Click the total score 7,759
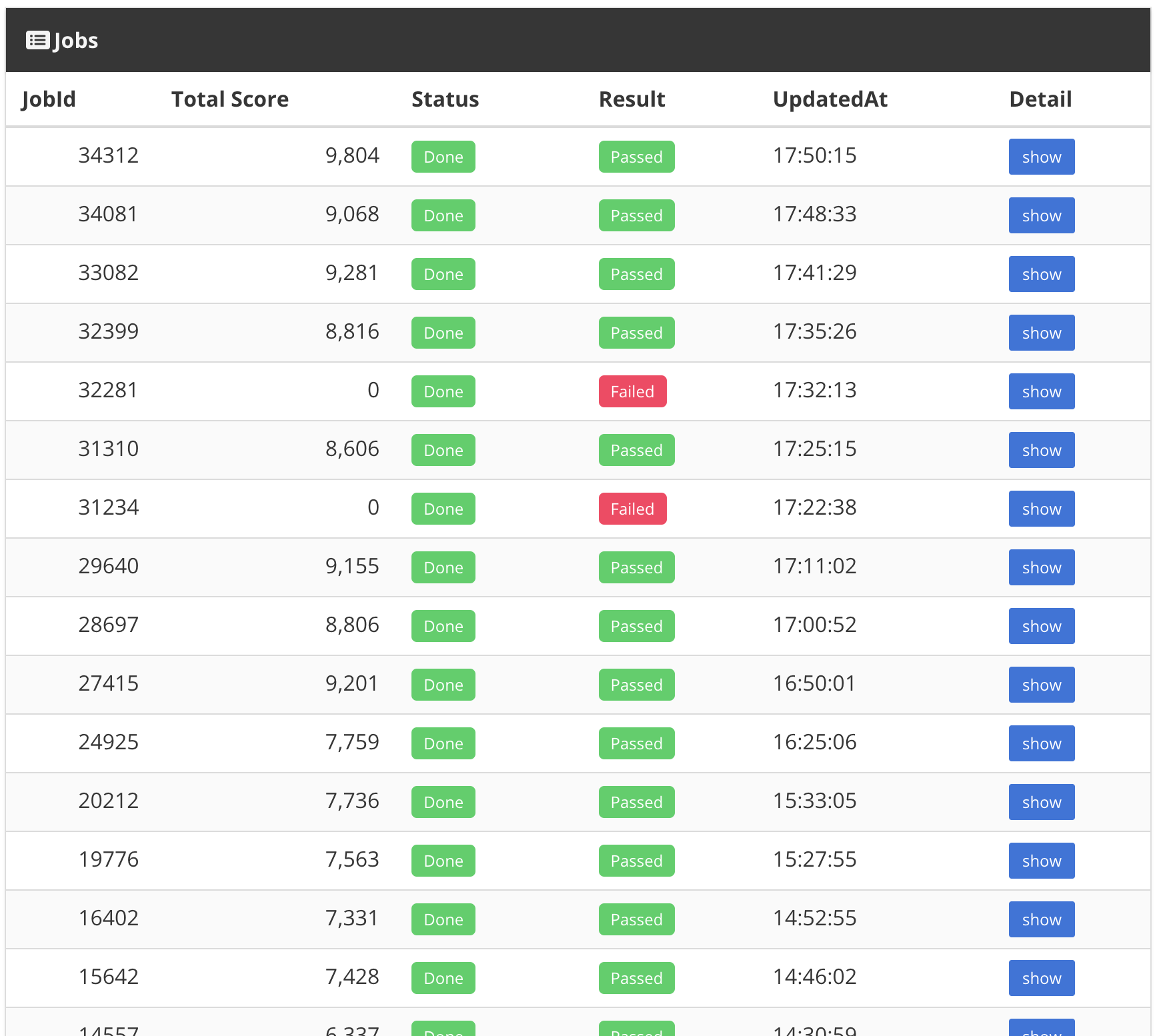The height and width of the screenshot is (1036, 1159). click(x=352, y=742)
